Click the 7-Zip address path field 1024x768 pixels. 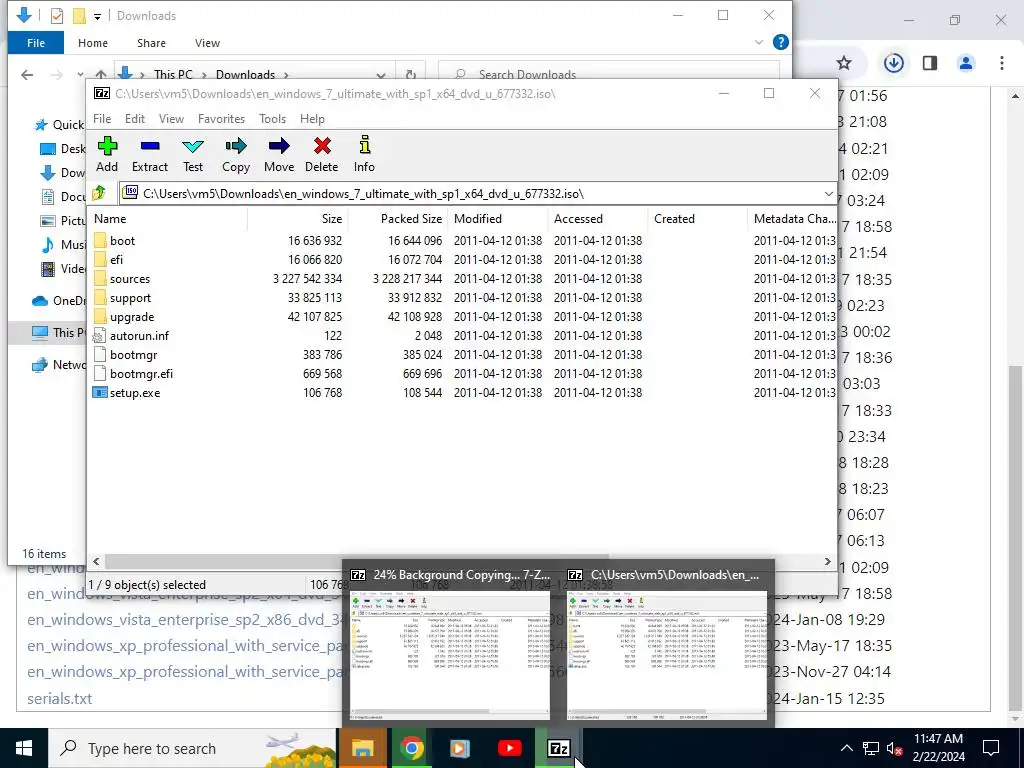click(478, 193)
